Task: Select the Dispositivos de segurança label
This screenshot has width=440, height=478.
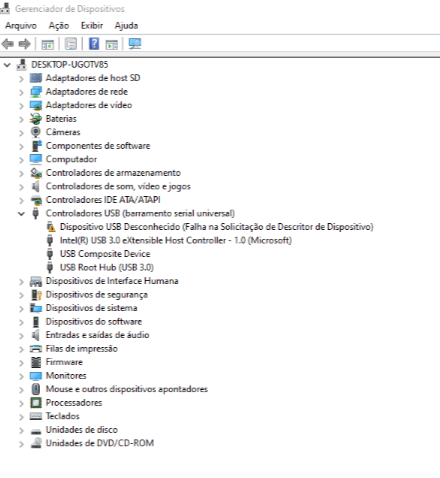Action: [x=97, y=295]
